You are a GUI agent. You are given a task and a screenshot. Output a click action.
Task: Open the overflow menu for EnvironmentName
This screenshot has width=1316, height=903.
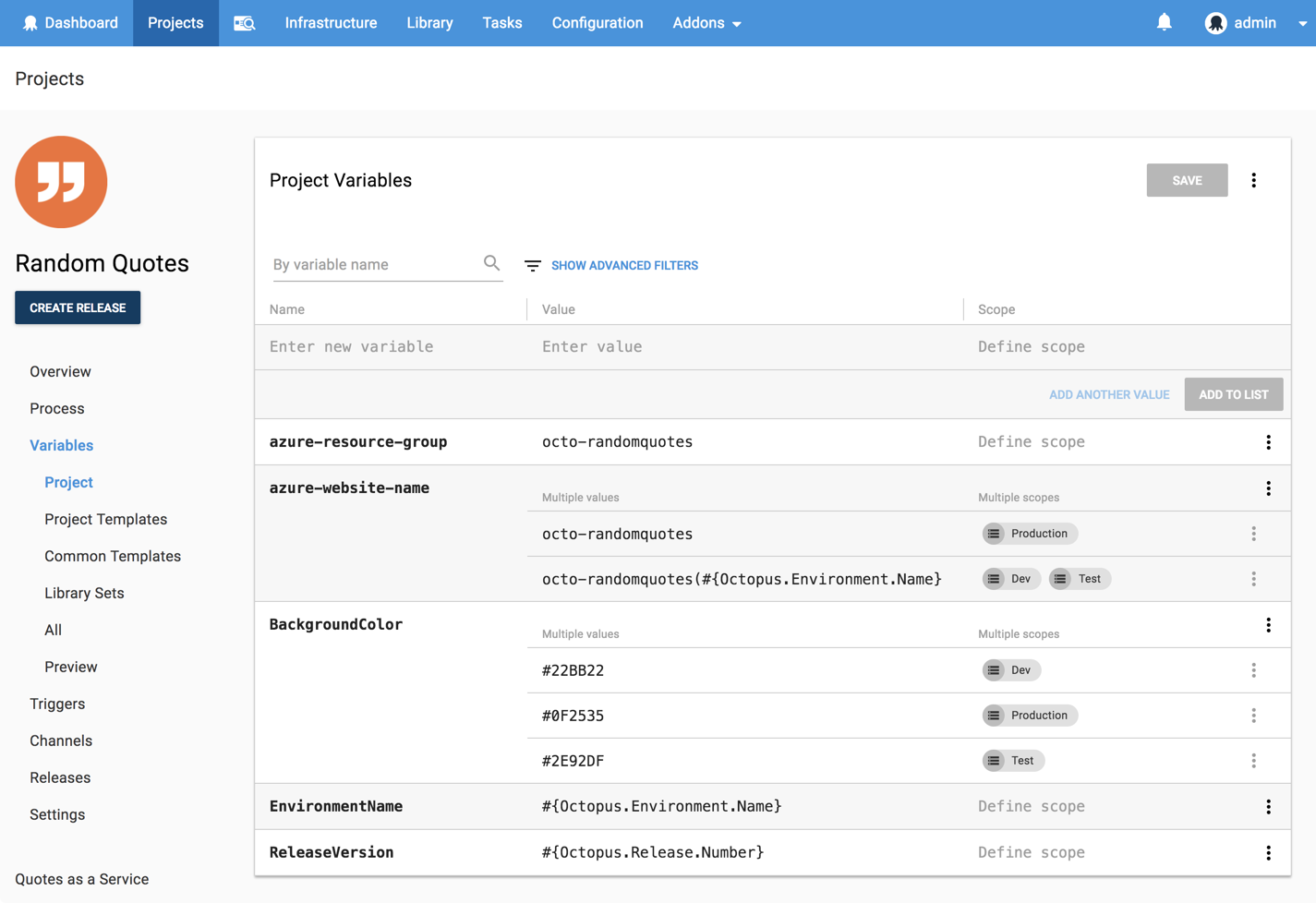[x=1268, y=806]
